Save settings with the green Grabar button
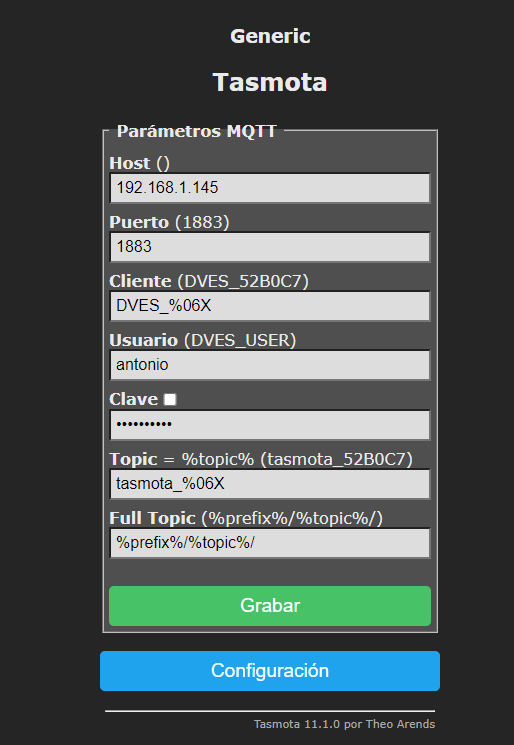514x745 pixels. 270,606
